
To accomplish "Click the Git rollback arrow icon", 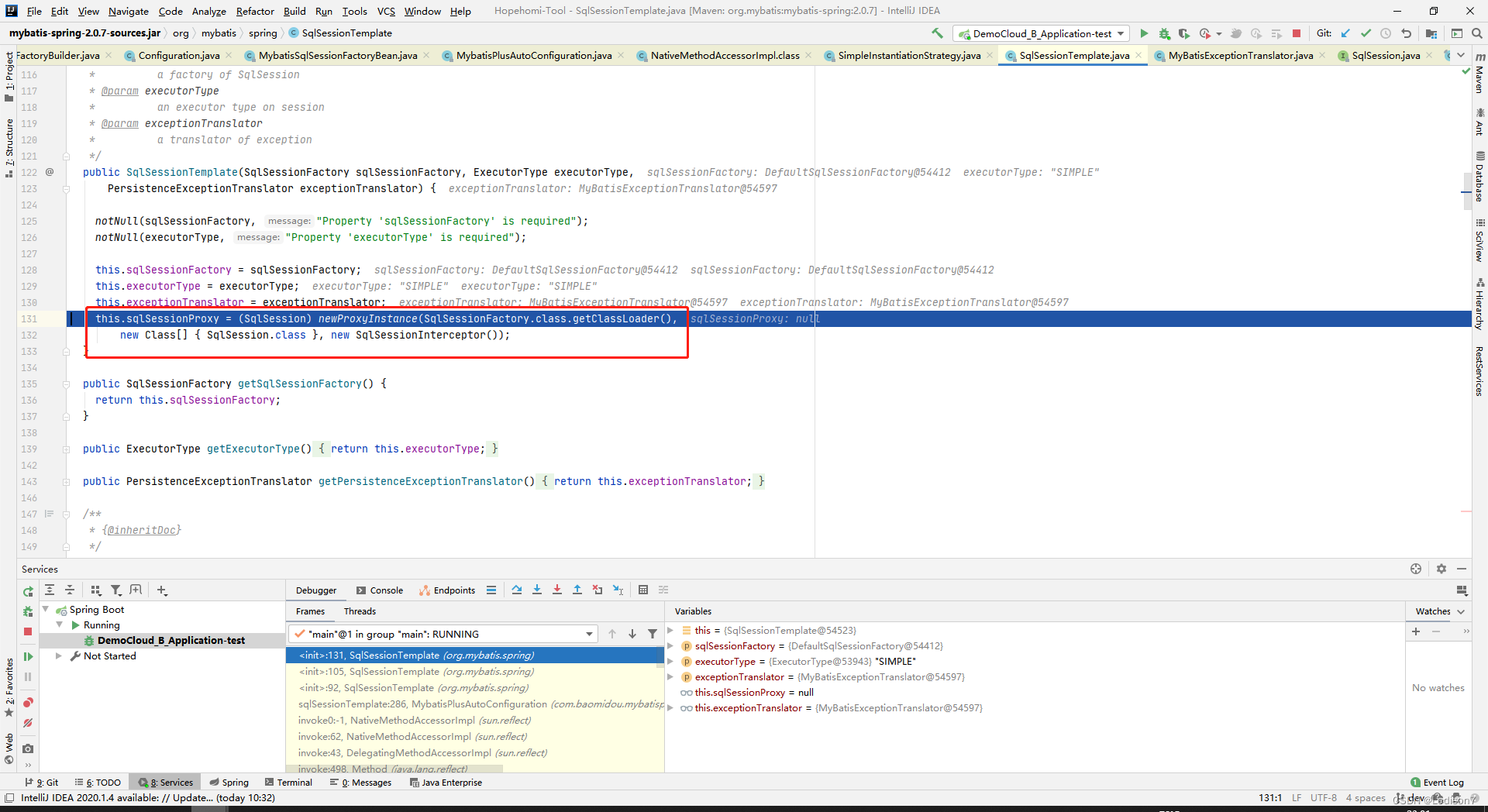I will pos(1406,33).
